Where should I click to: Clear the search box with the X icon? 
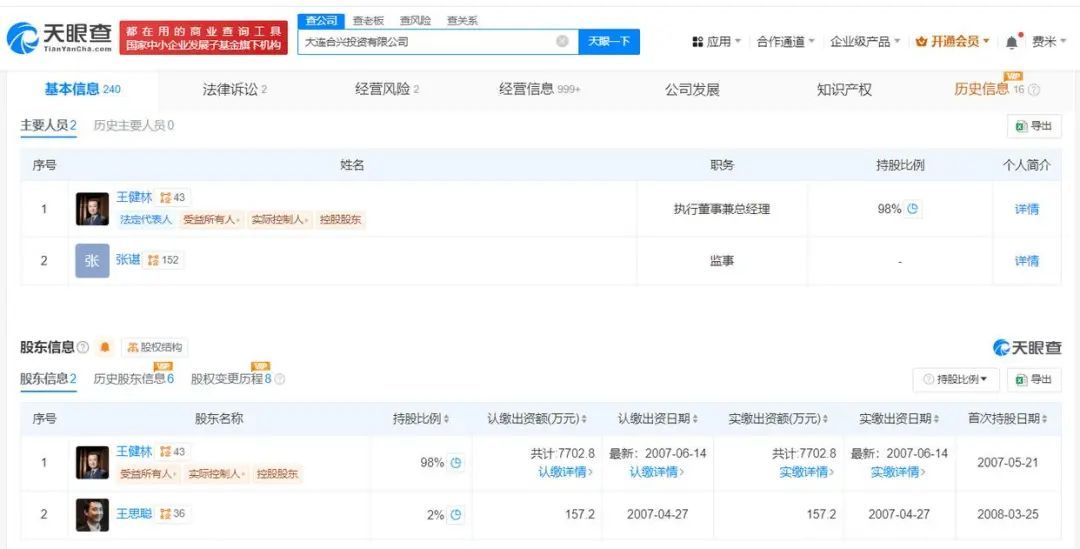(562, 42)
